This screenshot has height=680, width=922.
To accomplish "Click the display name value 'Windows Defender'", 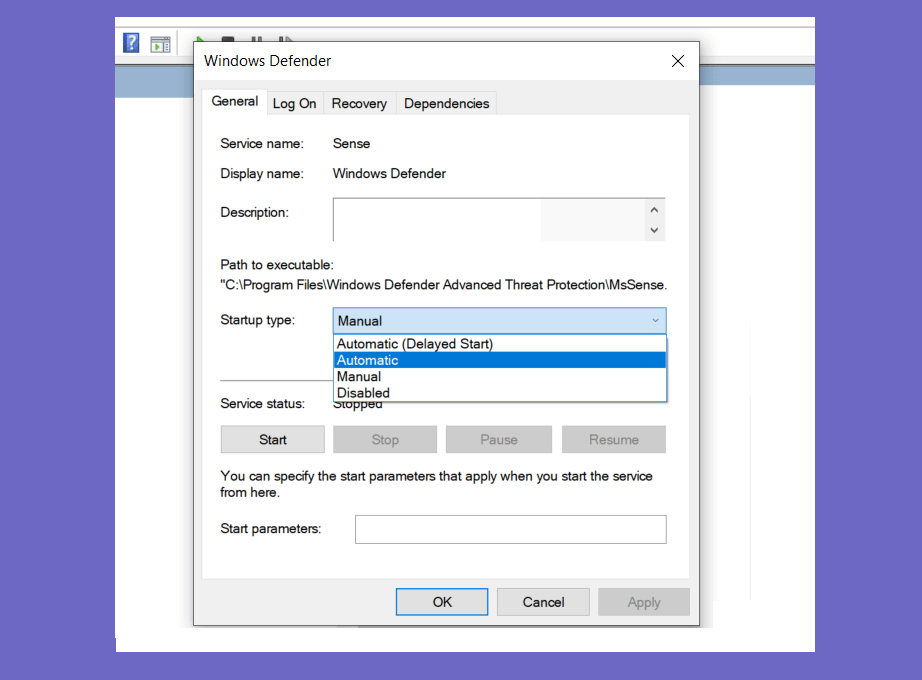I will click(x=389, y=174).
